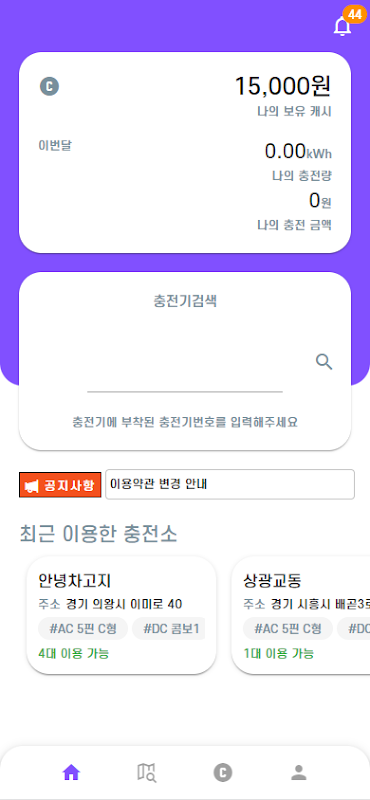
Task: Tap the magnifier search icon
Action: (x=324, y=362)
